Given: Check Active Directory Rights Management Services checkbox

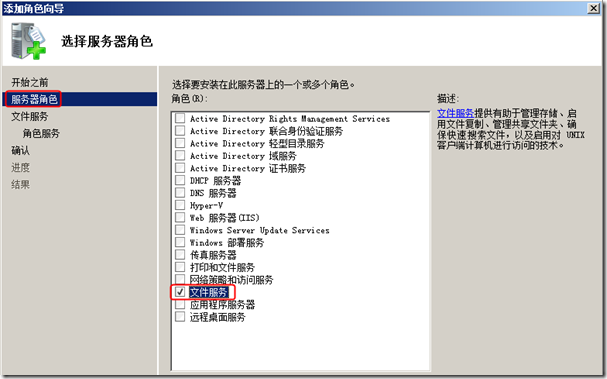Looking at the screenshot, I should (180, 118).
